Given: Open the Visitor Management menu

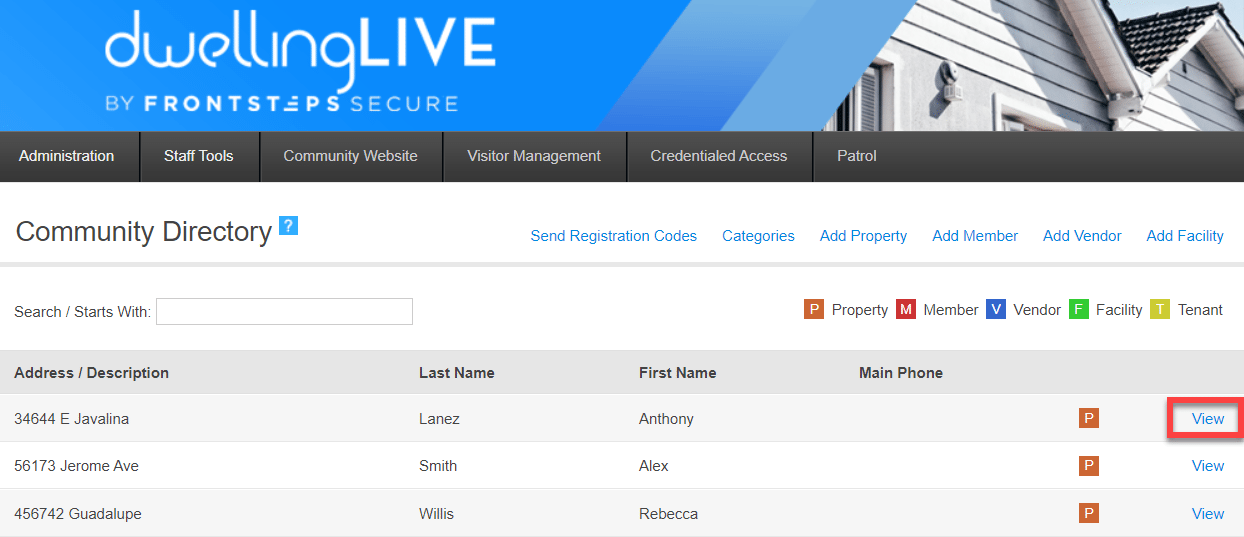Looking at the screenshot, I should [534, 156].
